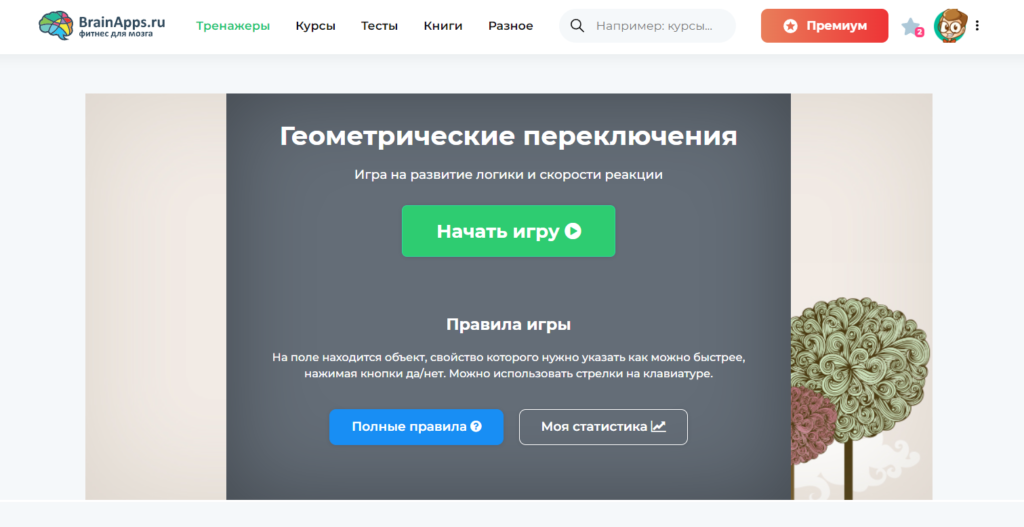Select Книги in the top navigation
The height and width of the screenshot is (527, 1024).
coord(443,26)
